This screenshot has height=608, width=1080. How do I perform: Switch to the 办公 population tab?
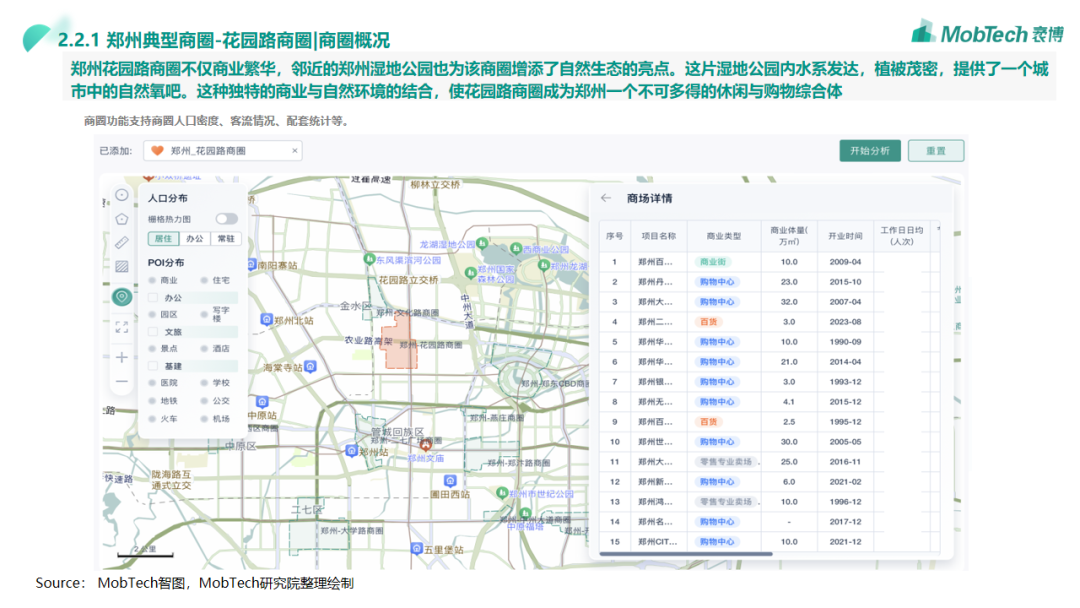pos(194,239)
